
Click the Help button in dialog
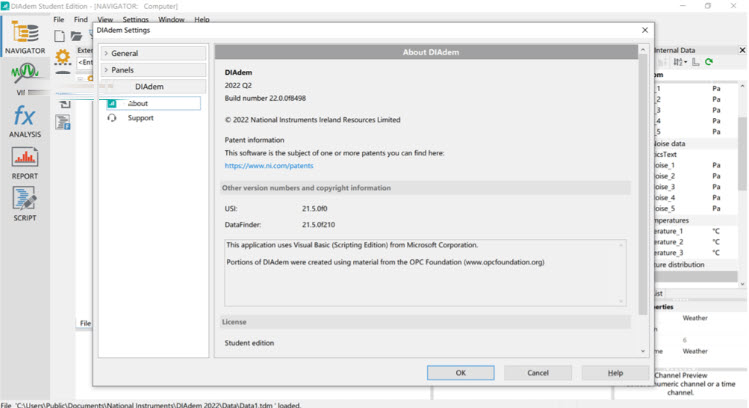point(615,372)
